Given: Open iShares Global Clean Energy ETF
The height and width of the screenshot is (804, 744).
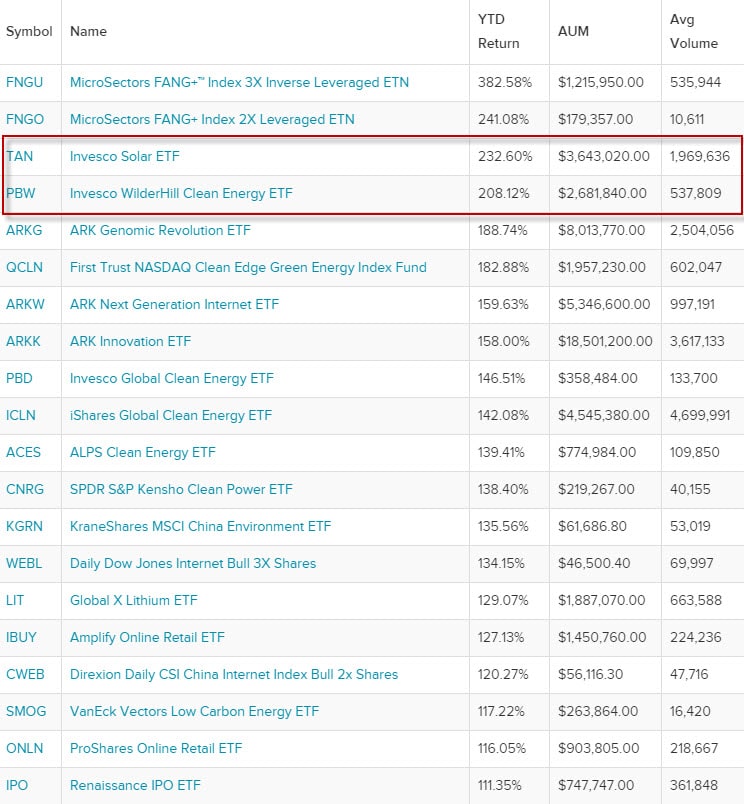Looking at the screenshot, I should [x=171, y=415].
